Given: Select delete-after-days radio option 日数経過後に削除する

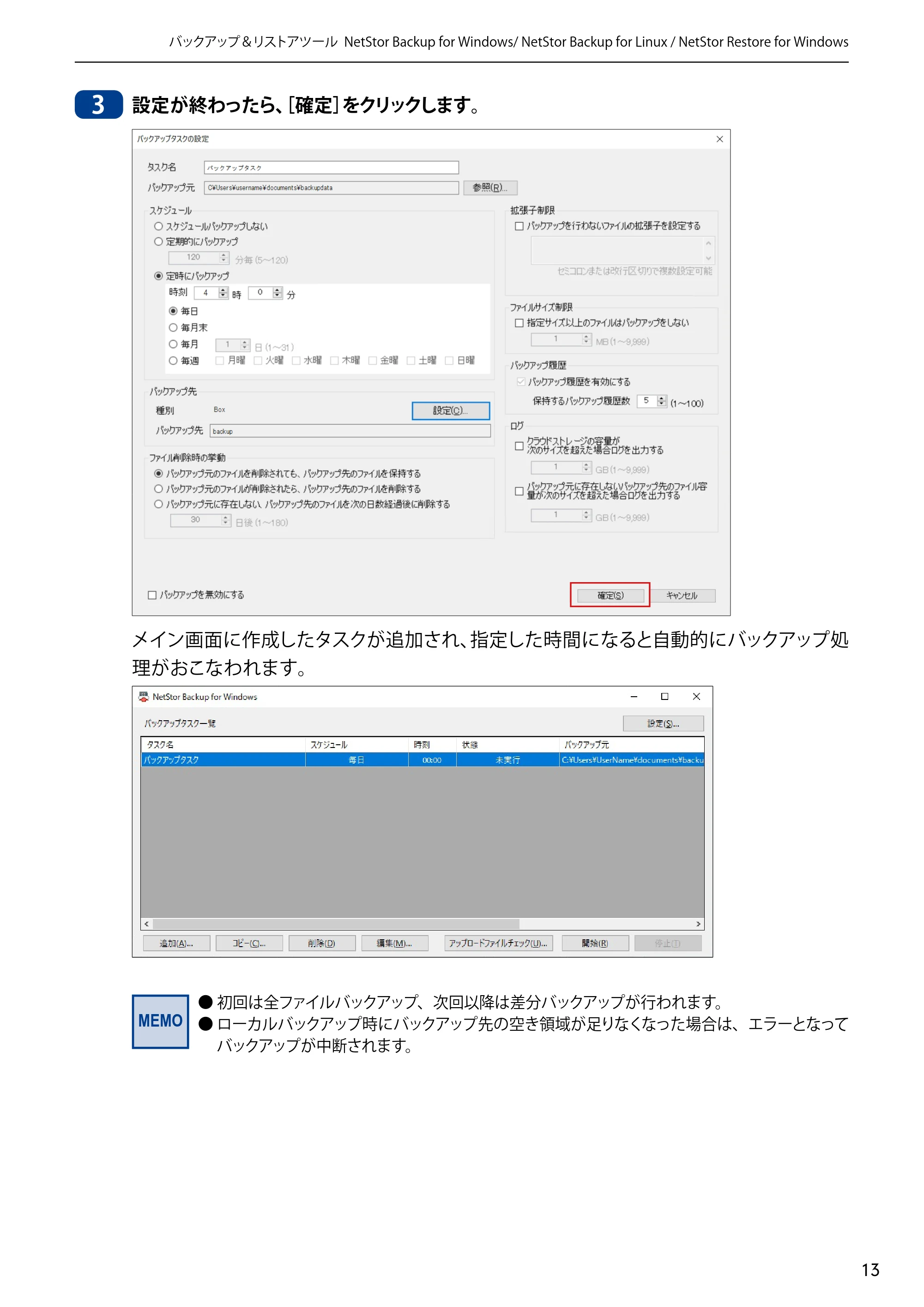Looking at the screenshot, I should pos(159,504).
